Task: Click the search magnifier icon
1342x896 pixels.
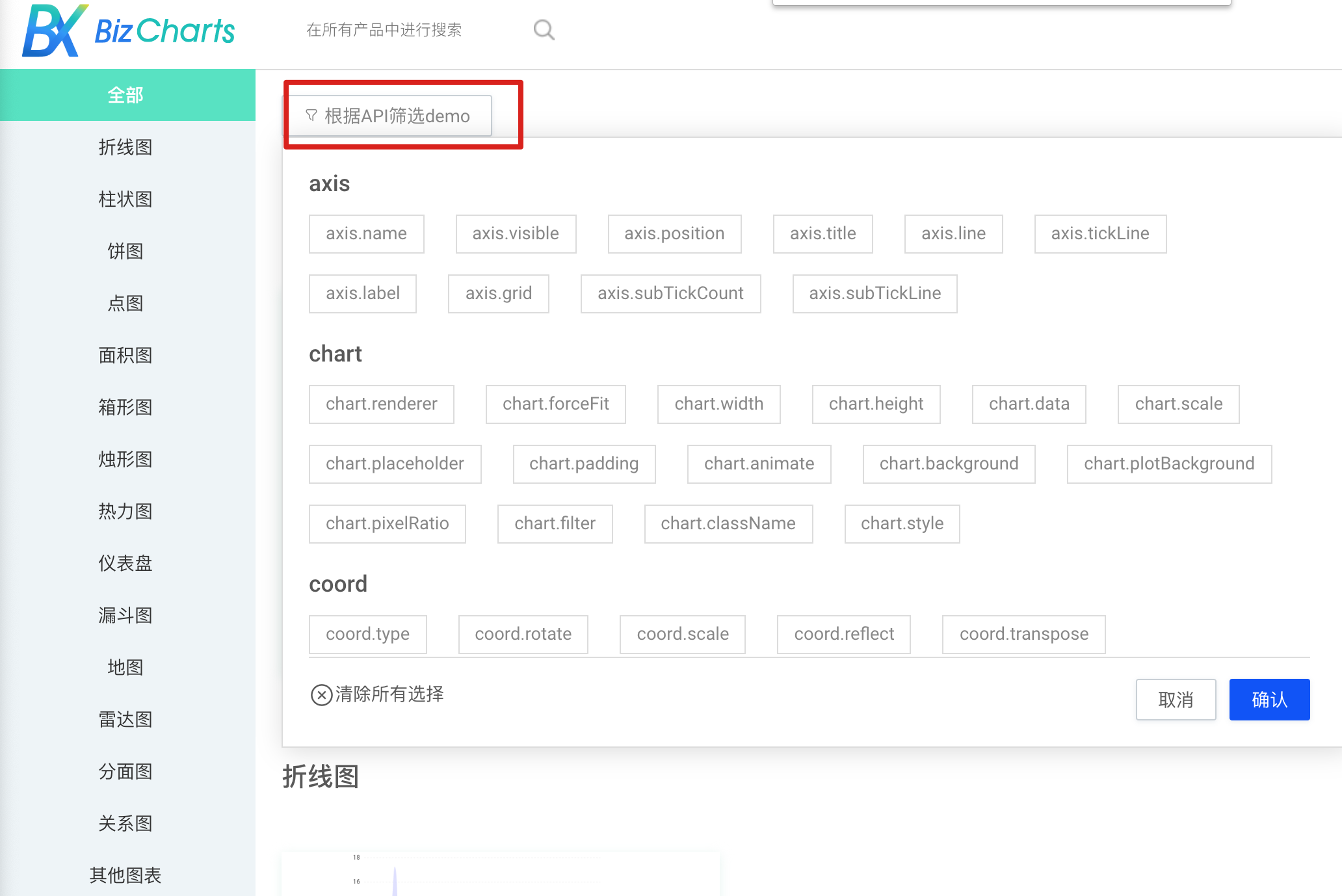Action: tap(544, 30)
